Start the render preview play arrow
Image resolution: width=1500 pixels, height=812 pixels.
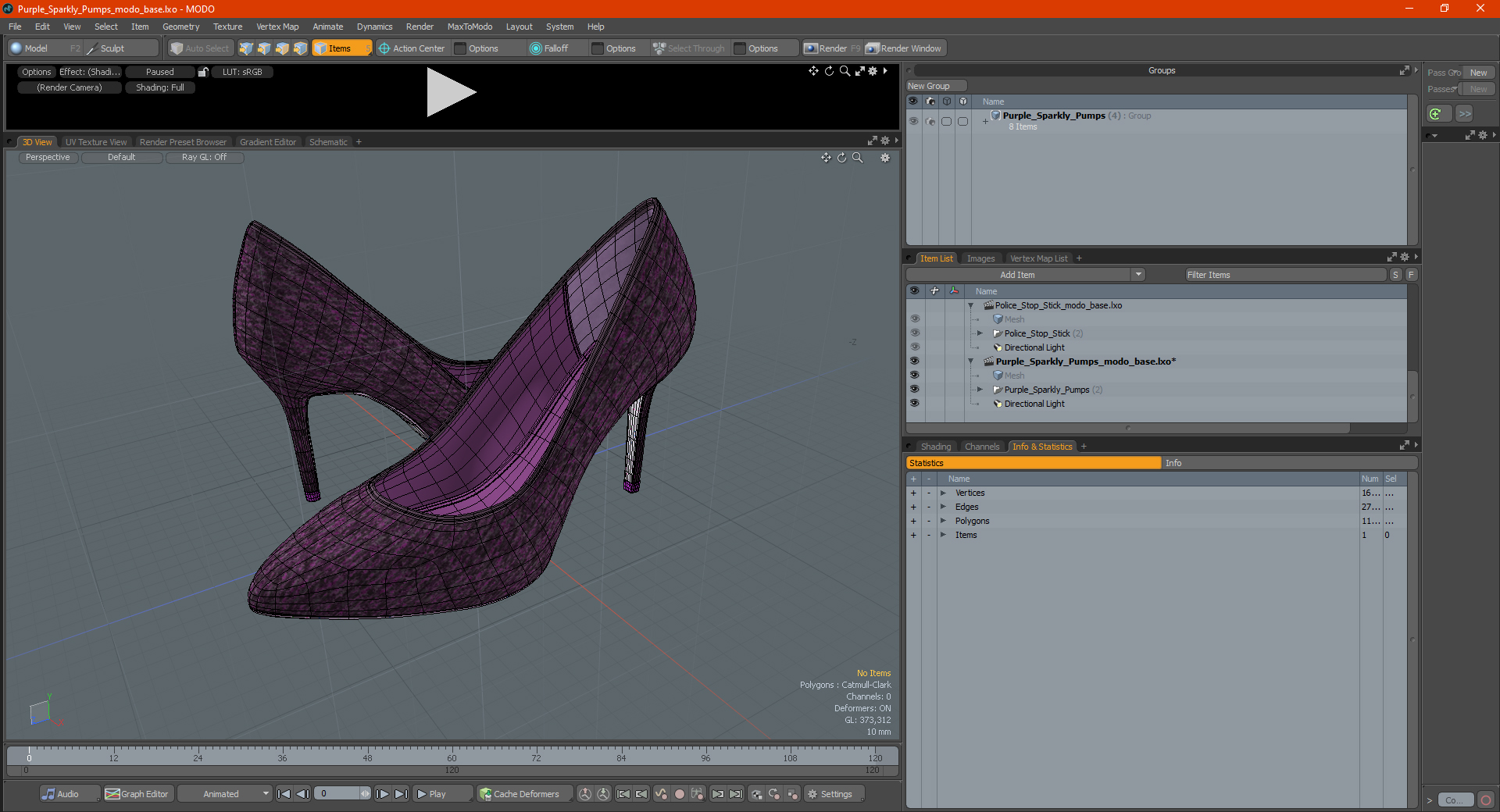451,92
